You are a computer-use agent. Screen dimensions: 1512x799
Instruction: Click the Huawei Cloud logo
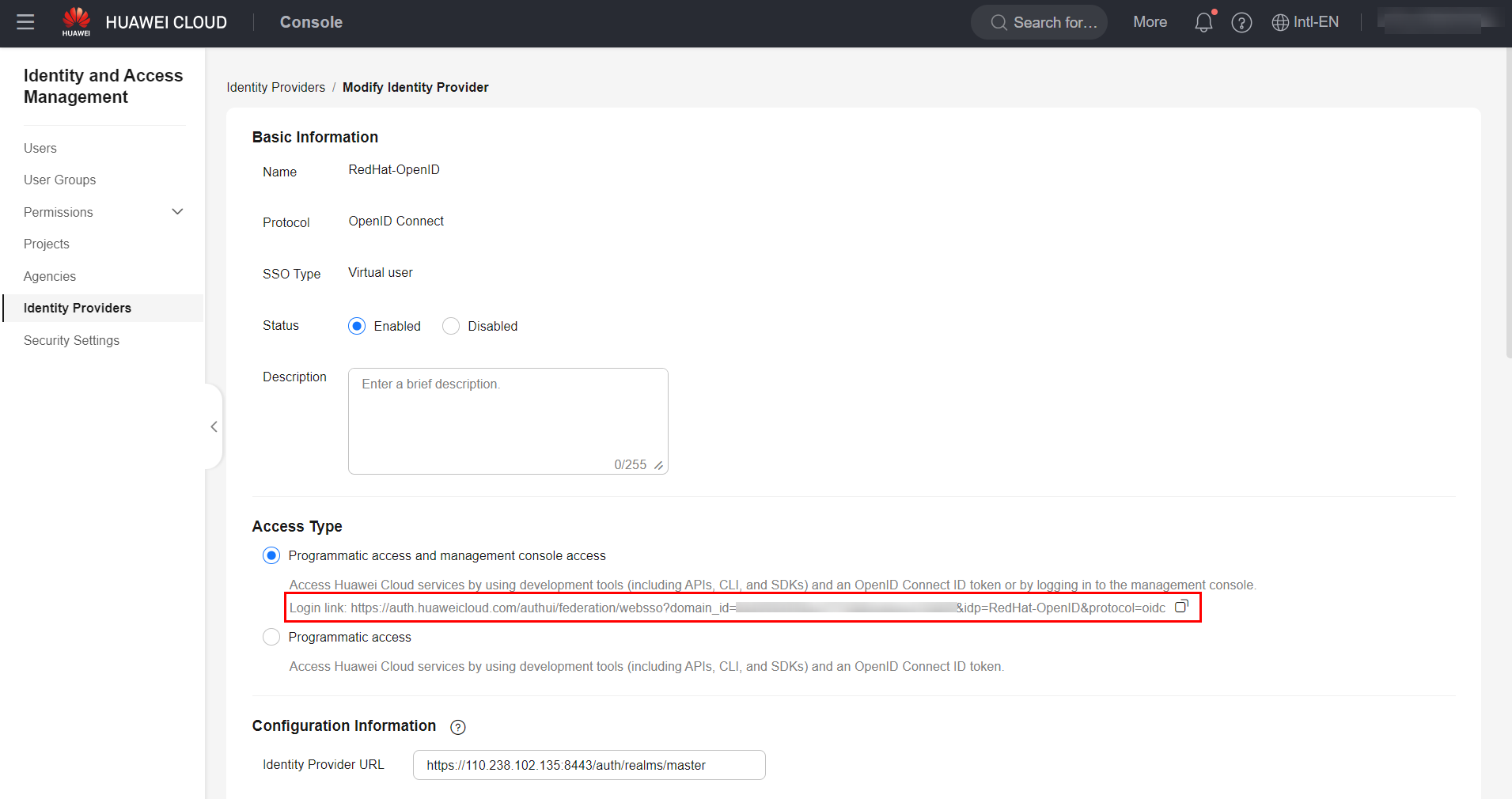(x=77, y=22)
